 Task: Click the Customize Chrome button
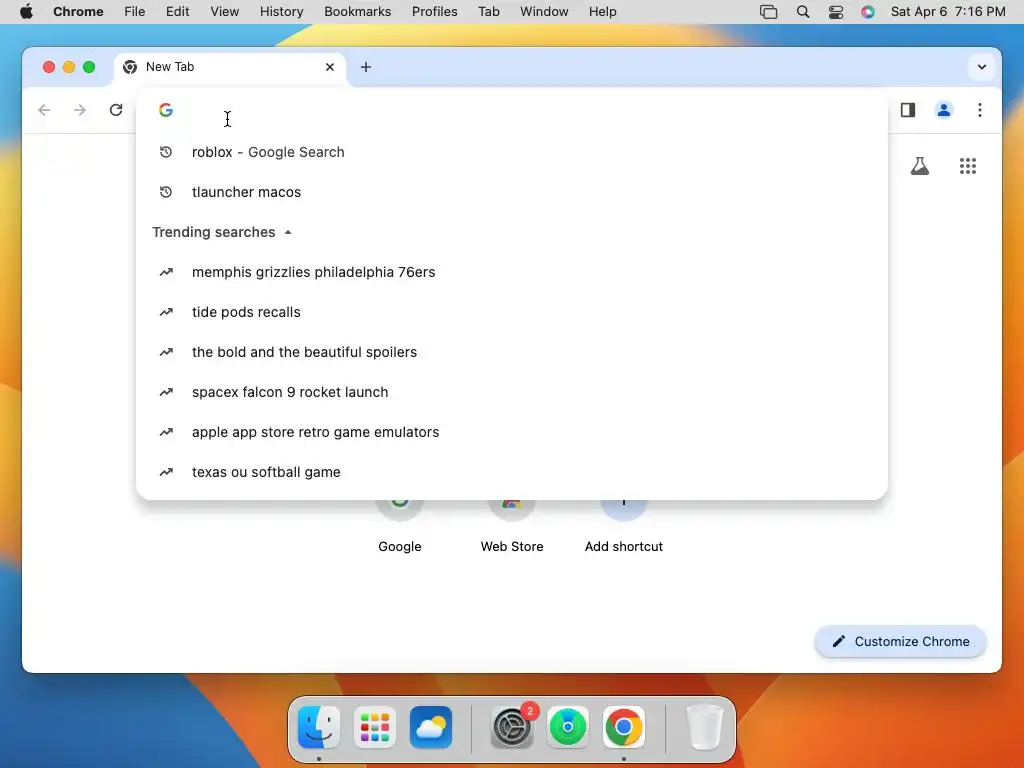[901, 641]
